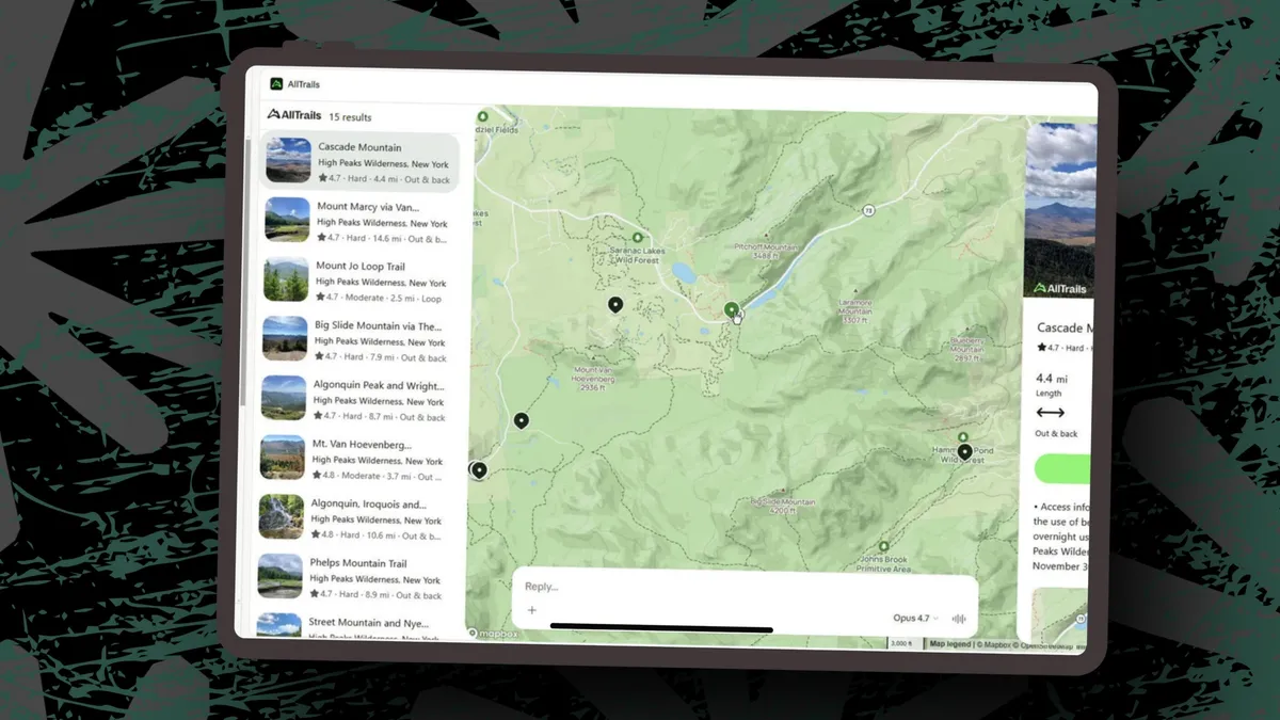Select the green Cascade Mountain pin on the map
The width and height of the screenshot is (1280, 720).
[731, 310]
